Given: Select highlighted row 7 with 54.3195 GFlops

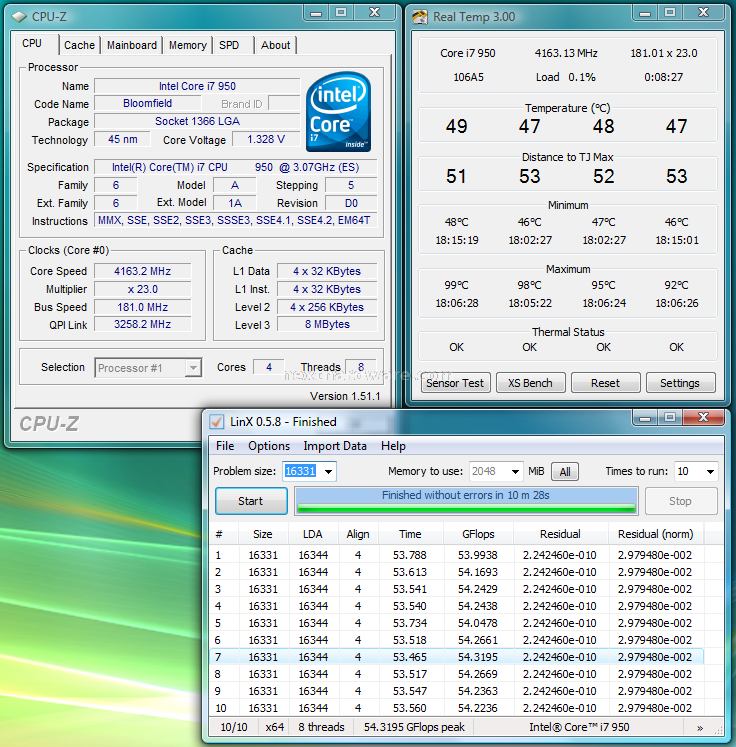Looking at the screenshot, I should pos(457,657).
